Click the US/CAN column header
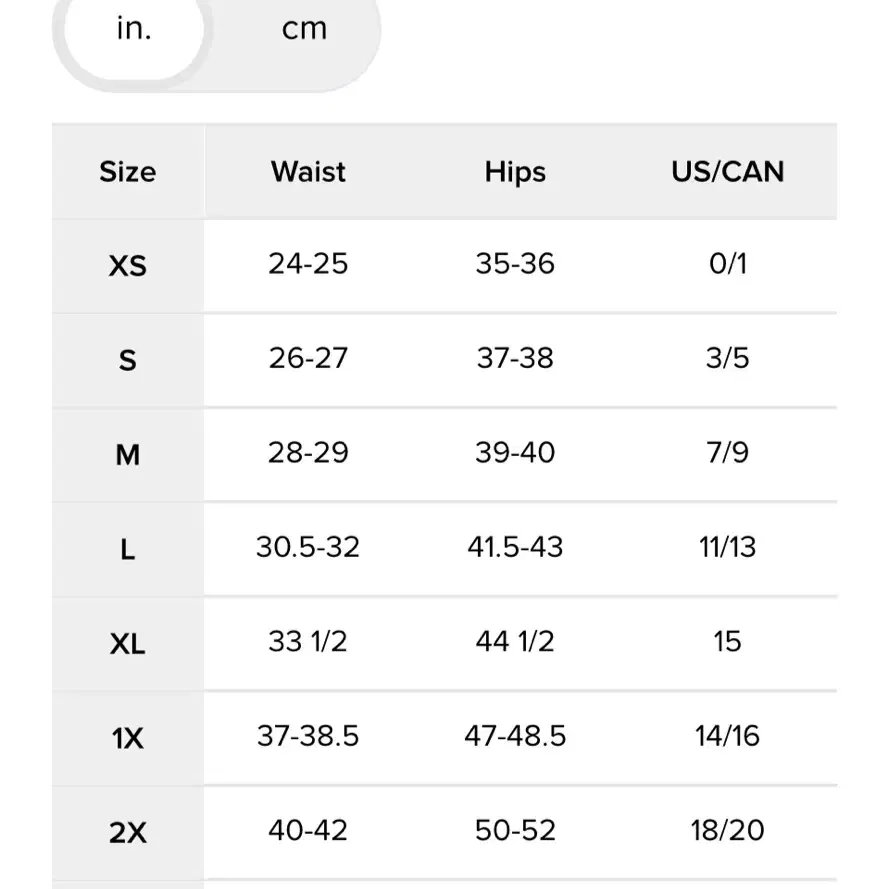Viewport: 889px width, 889px height. coord(727,172)
